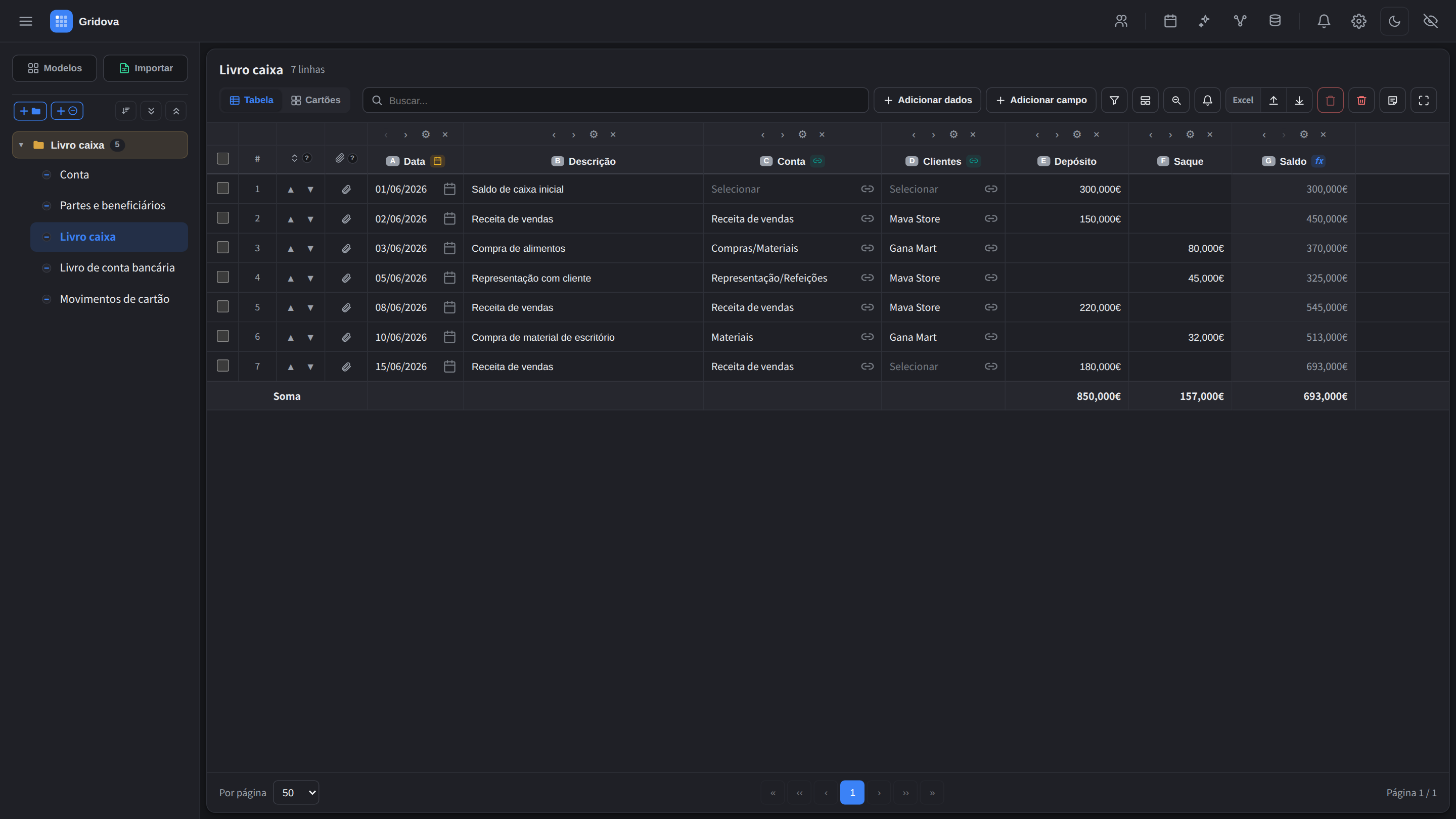The image size is (1456, 819).
Task: Move row 6 up with arrow
Action: point(291,337)
